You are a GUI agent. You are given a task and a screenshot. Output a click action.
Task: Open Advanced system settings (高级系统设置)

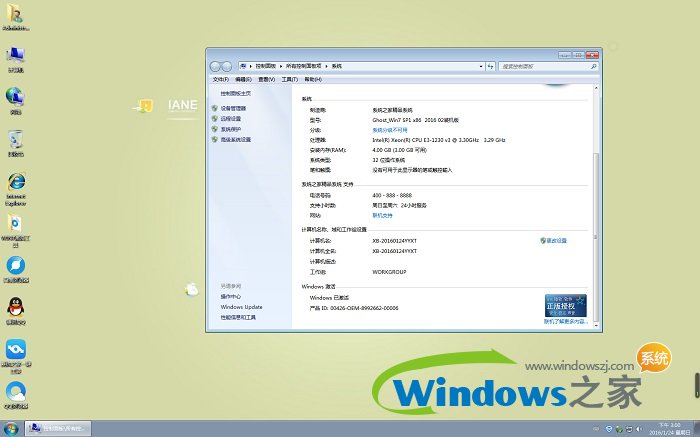[x=236, y=140]
